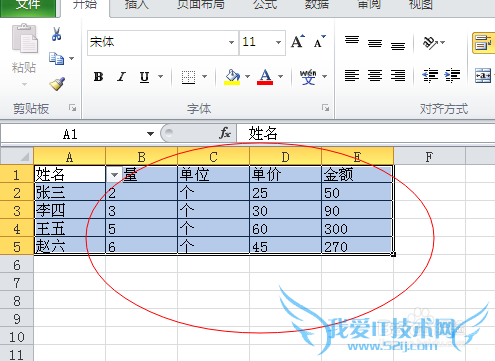Open the fill color dropdown arrow
Screen dimensions: 495x361
(x=247, y=77)
